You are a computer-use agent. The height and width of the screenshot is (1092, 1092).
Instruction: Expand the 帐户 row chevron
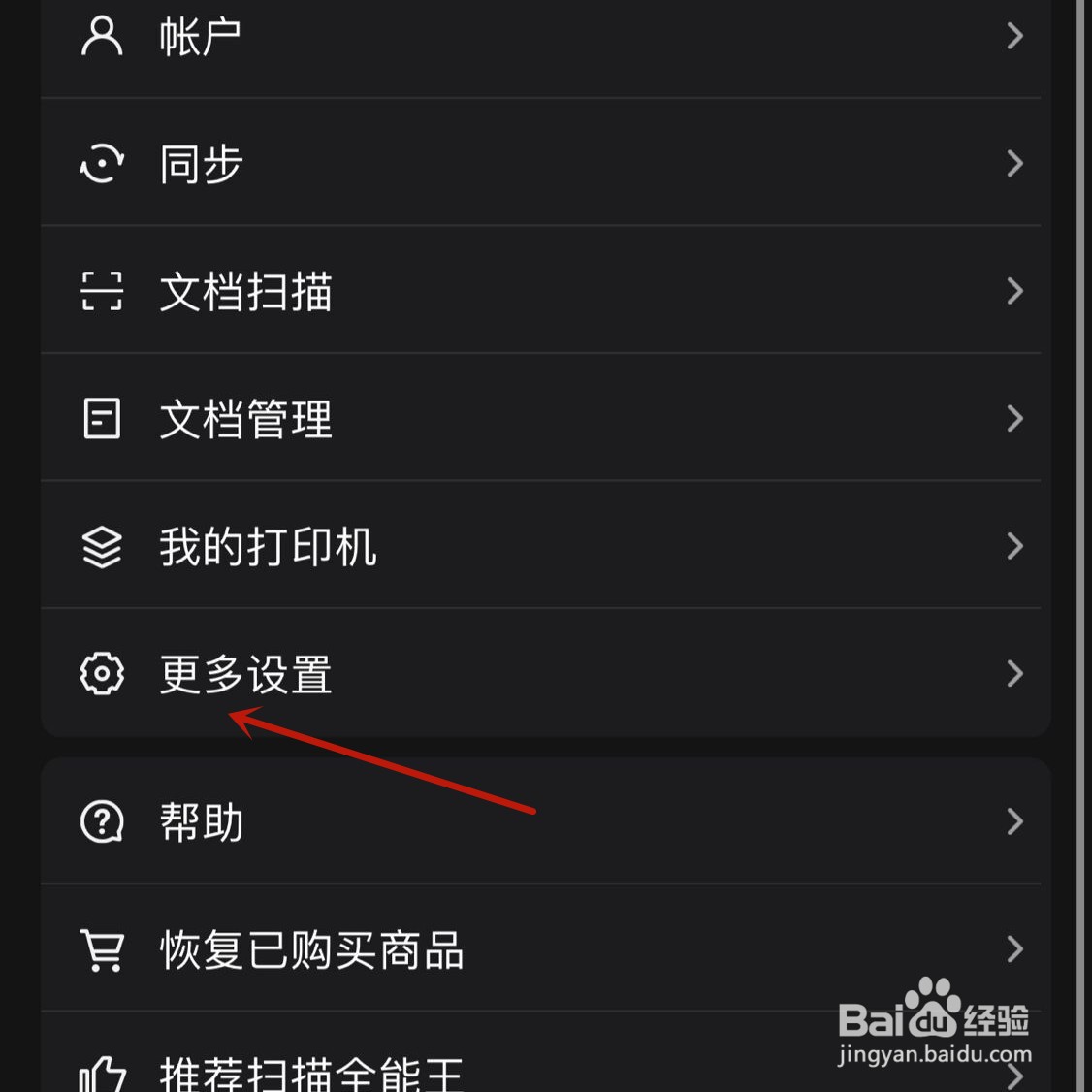(x=1014, y=36)
